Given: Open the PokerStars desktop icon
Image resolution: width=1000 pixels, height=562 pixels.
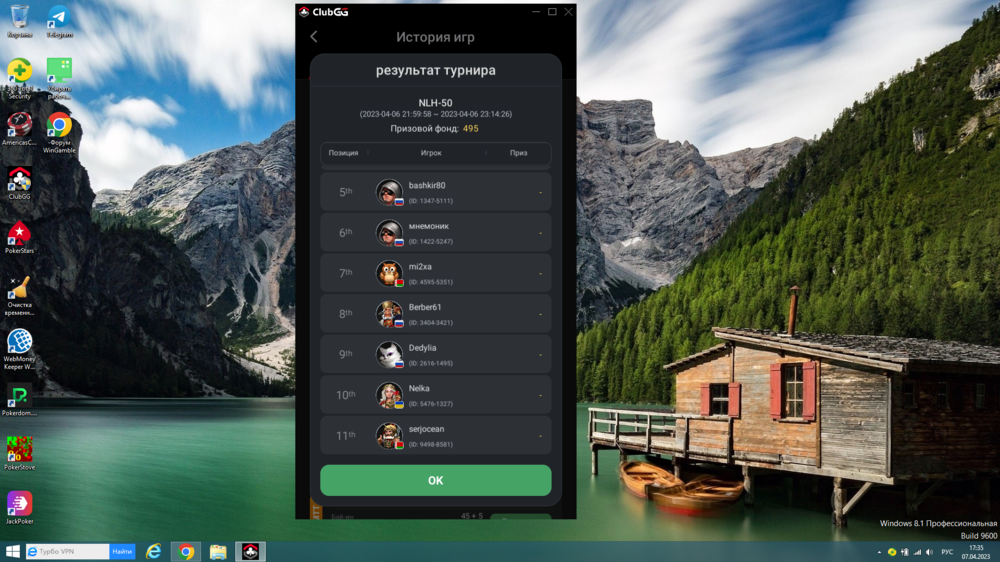Looking at the screenshot, I should (19, 236).
